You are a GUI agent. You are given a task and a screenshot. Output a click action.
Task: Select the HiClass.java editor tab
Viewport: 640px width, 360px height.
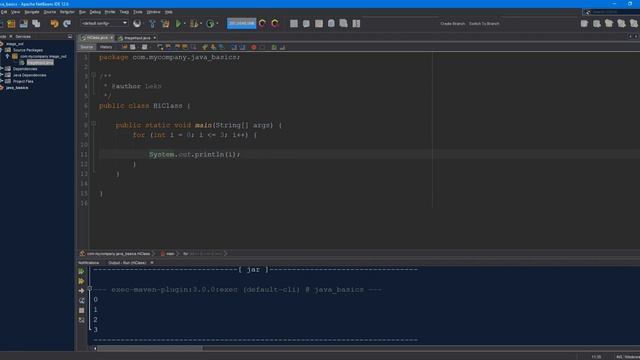[97, 38]
